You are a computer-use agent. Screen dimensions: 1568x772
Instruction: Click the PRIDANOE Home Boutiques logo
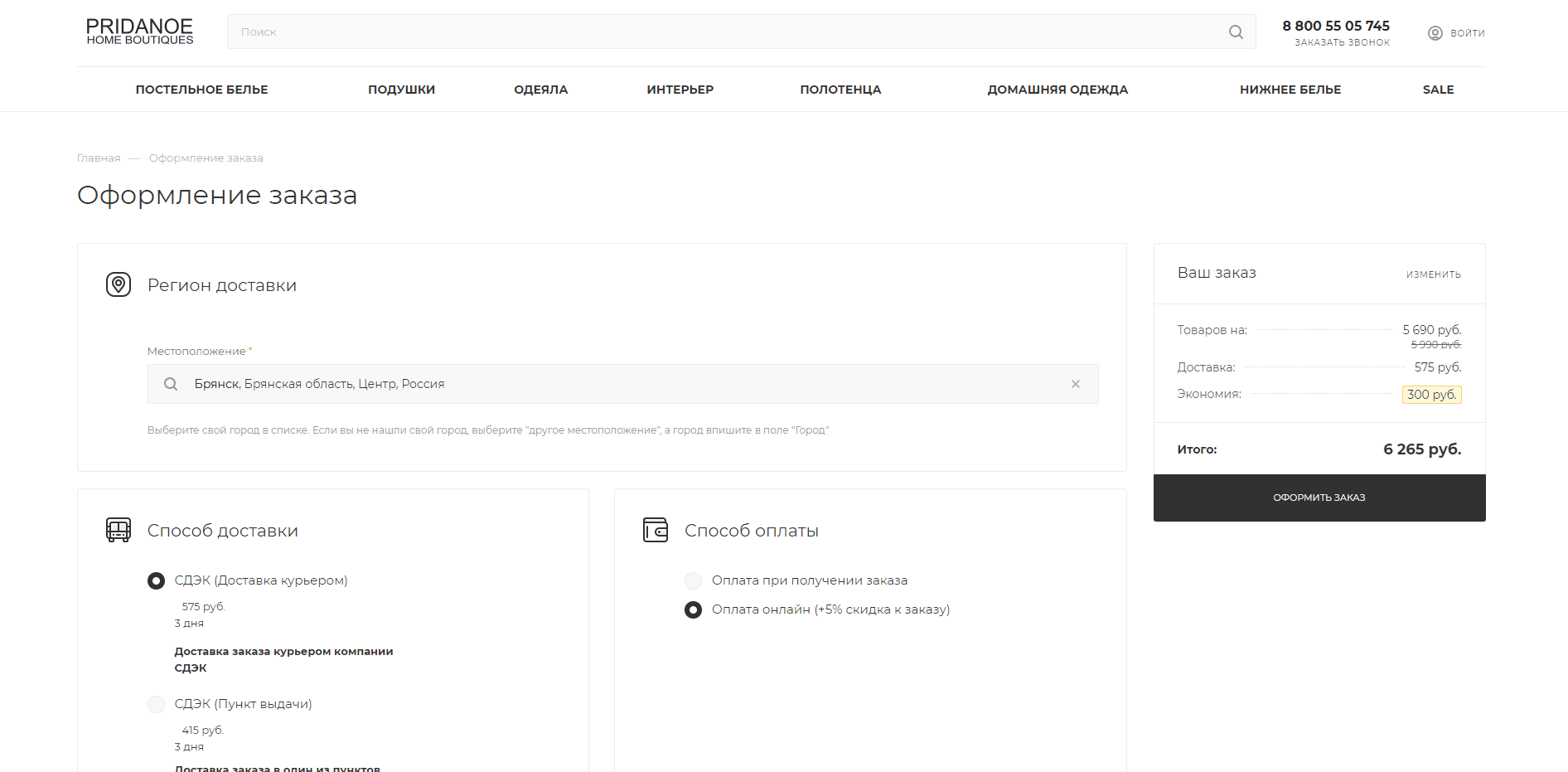pos(139,32)
